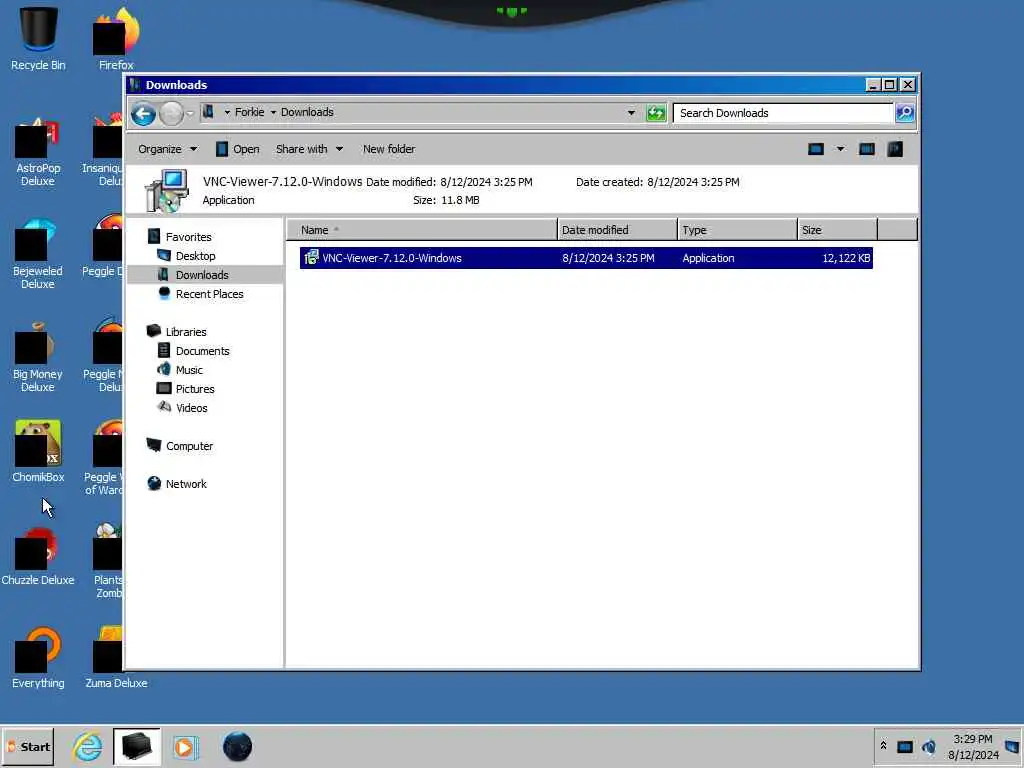Screen dimensions: 1024x768
Task: Open the Start menu
Action: 27,747
